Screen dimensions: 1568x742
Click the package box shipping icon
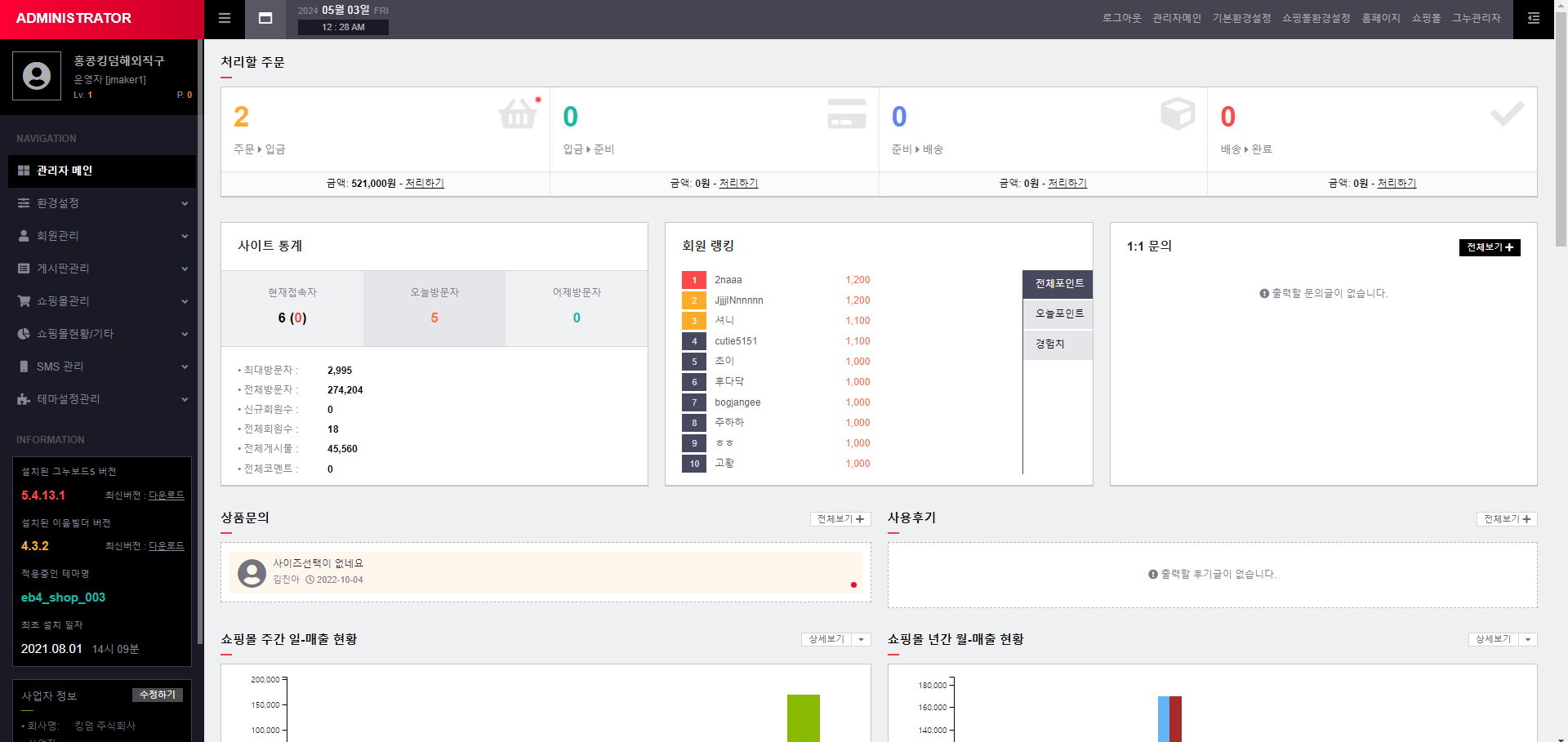click(1177, 114)
